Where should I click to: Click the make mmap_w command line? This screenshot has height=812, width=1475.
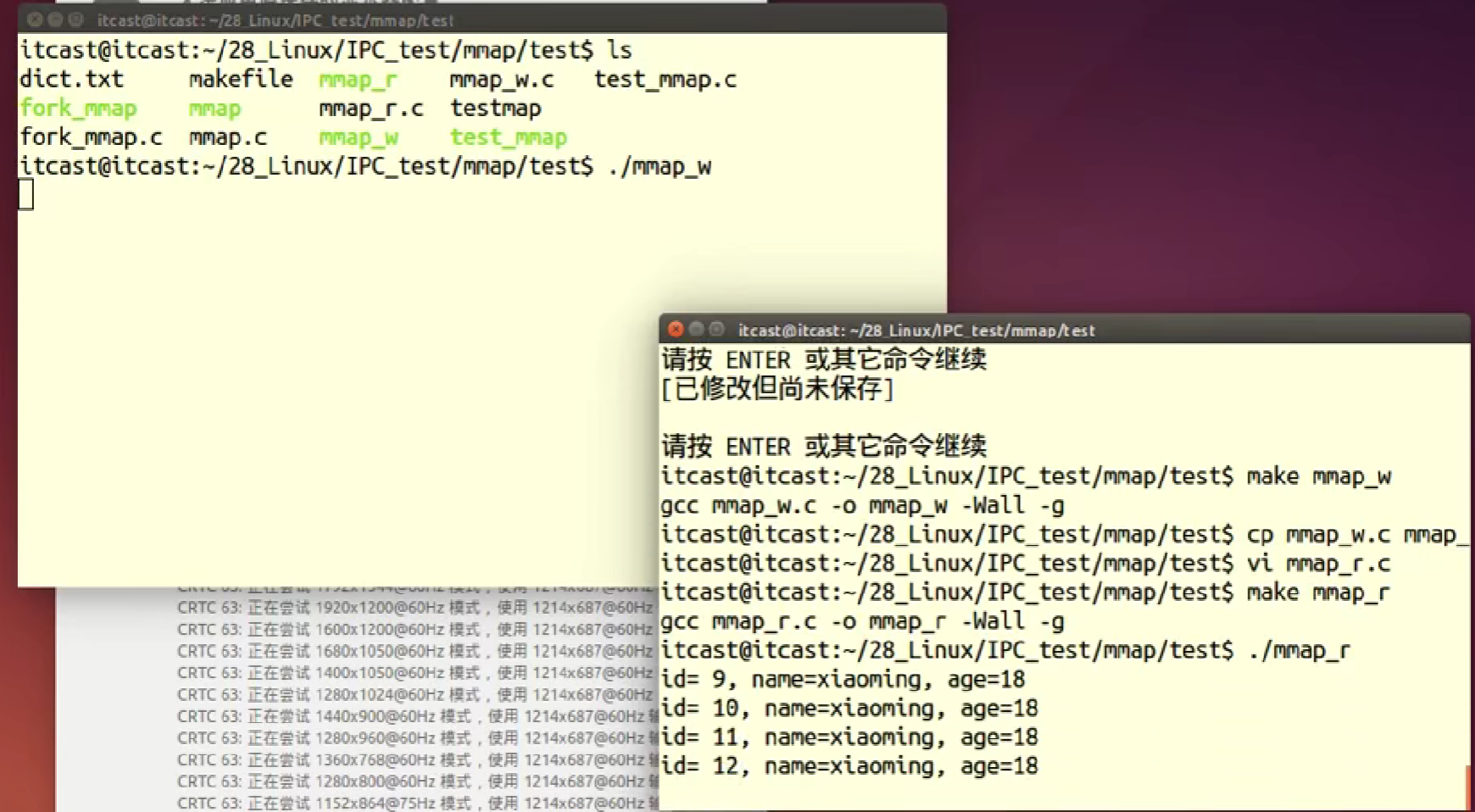click(1026, 476)
